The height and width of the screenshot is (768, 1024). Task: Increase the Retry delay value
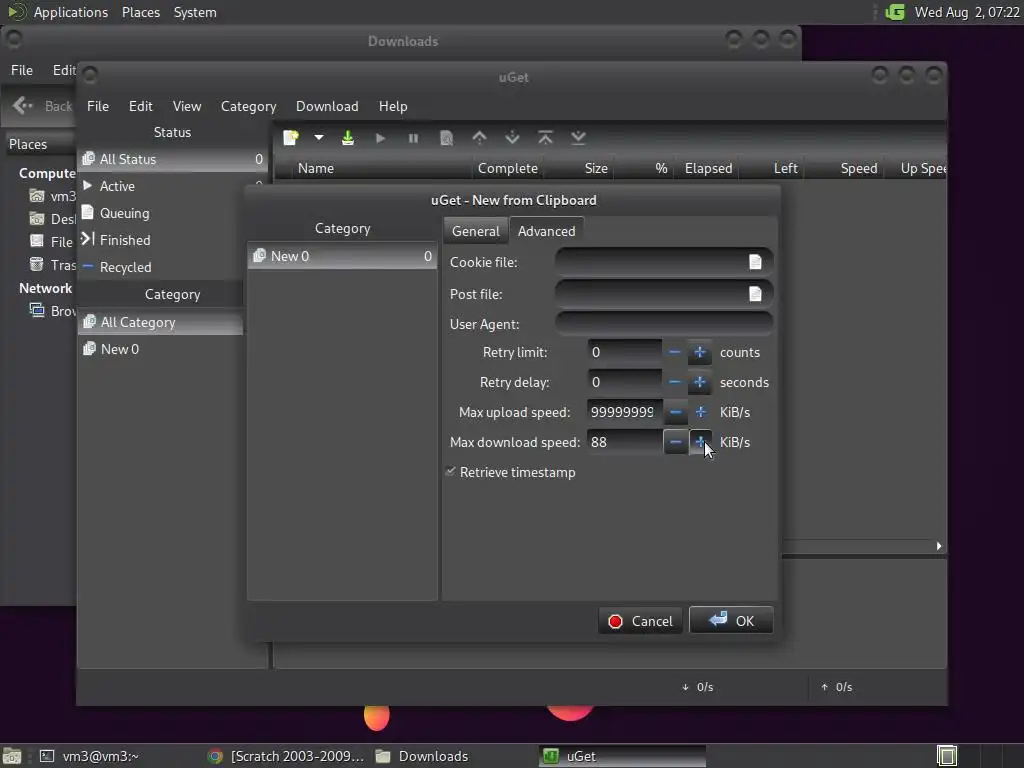tap(700, 382)
